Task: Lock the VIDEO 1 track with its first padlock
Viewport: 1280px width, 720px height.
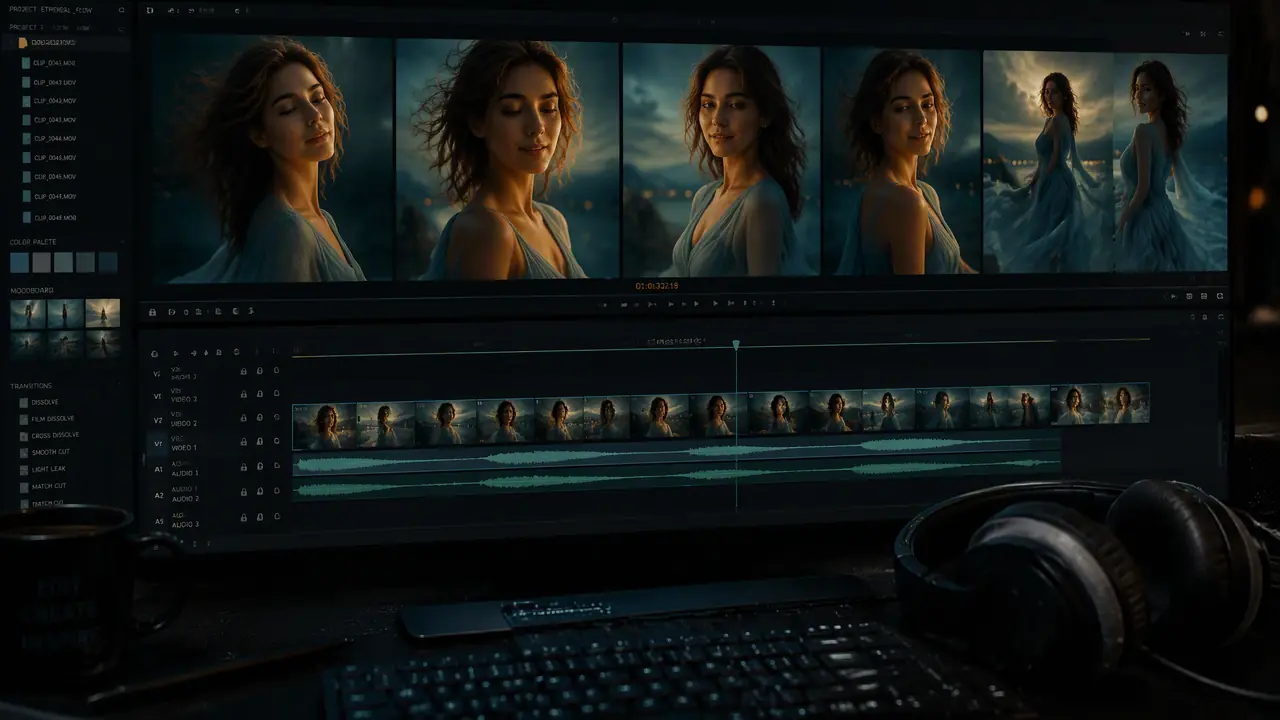Action: [x=243, y=443]
